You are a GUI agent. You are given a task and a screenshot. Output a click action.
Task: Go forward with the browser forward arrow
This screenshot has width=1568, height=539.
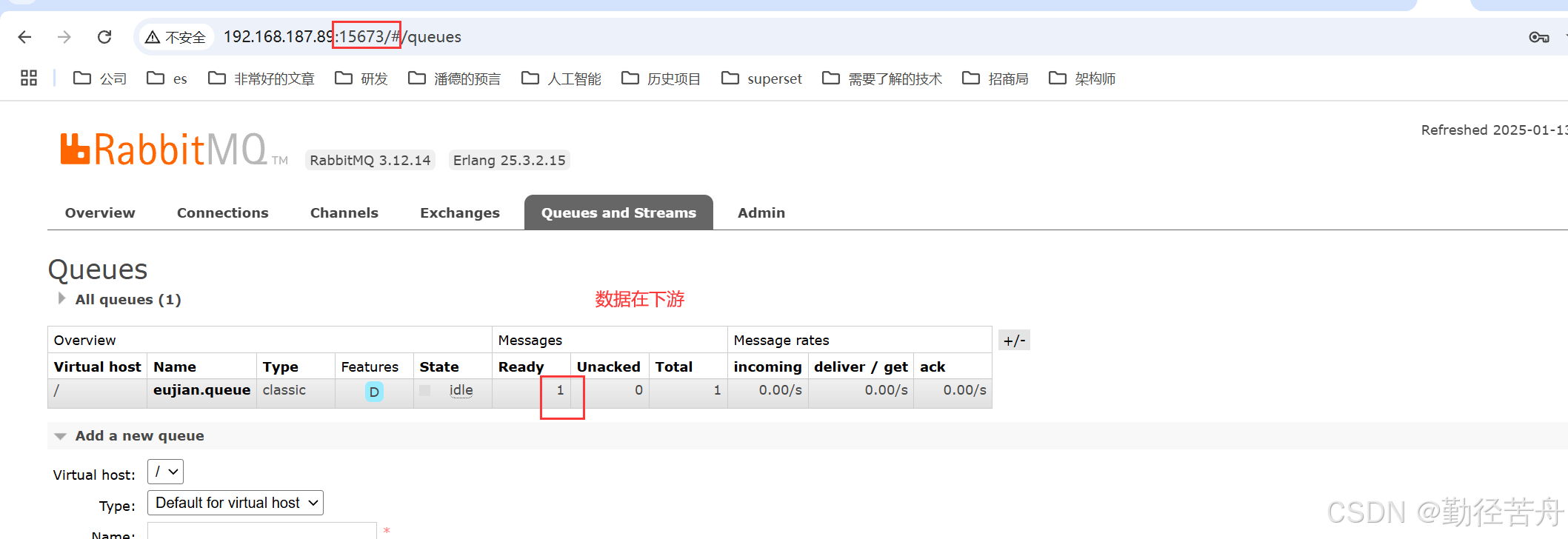(x=64, y=37)
